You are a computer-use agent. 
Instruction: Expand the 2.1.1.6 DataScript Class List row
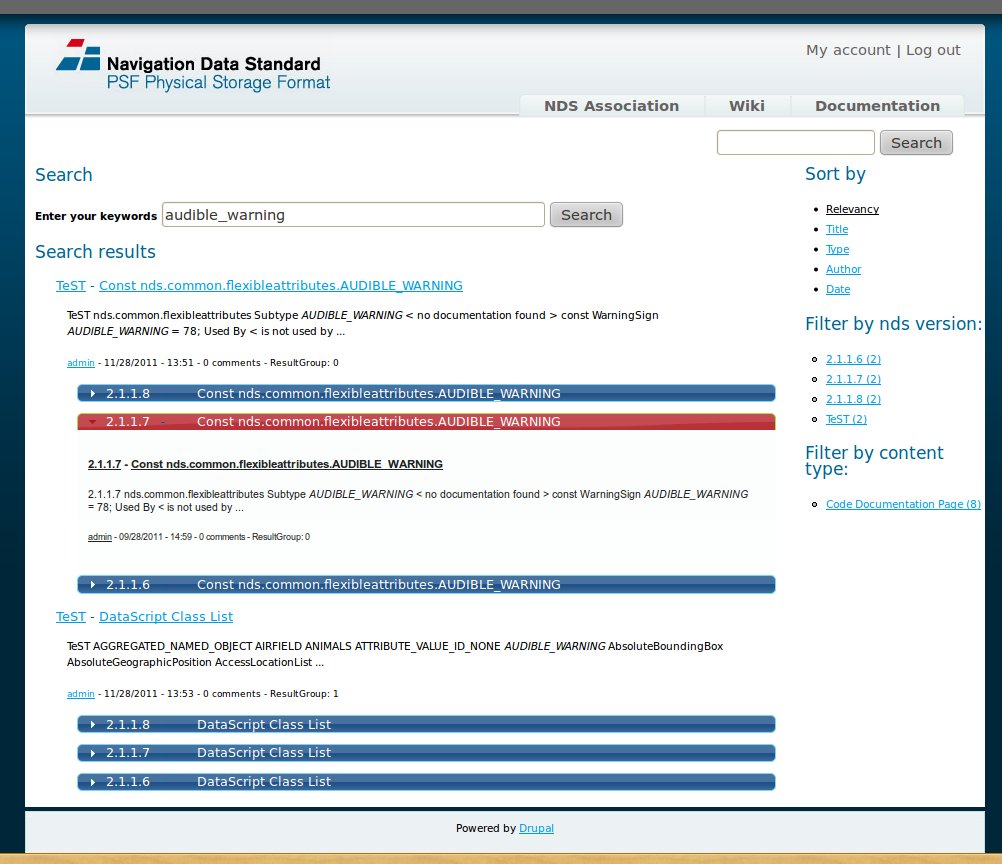click(425, 781)
